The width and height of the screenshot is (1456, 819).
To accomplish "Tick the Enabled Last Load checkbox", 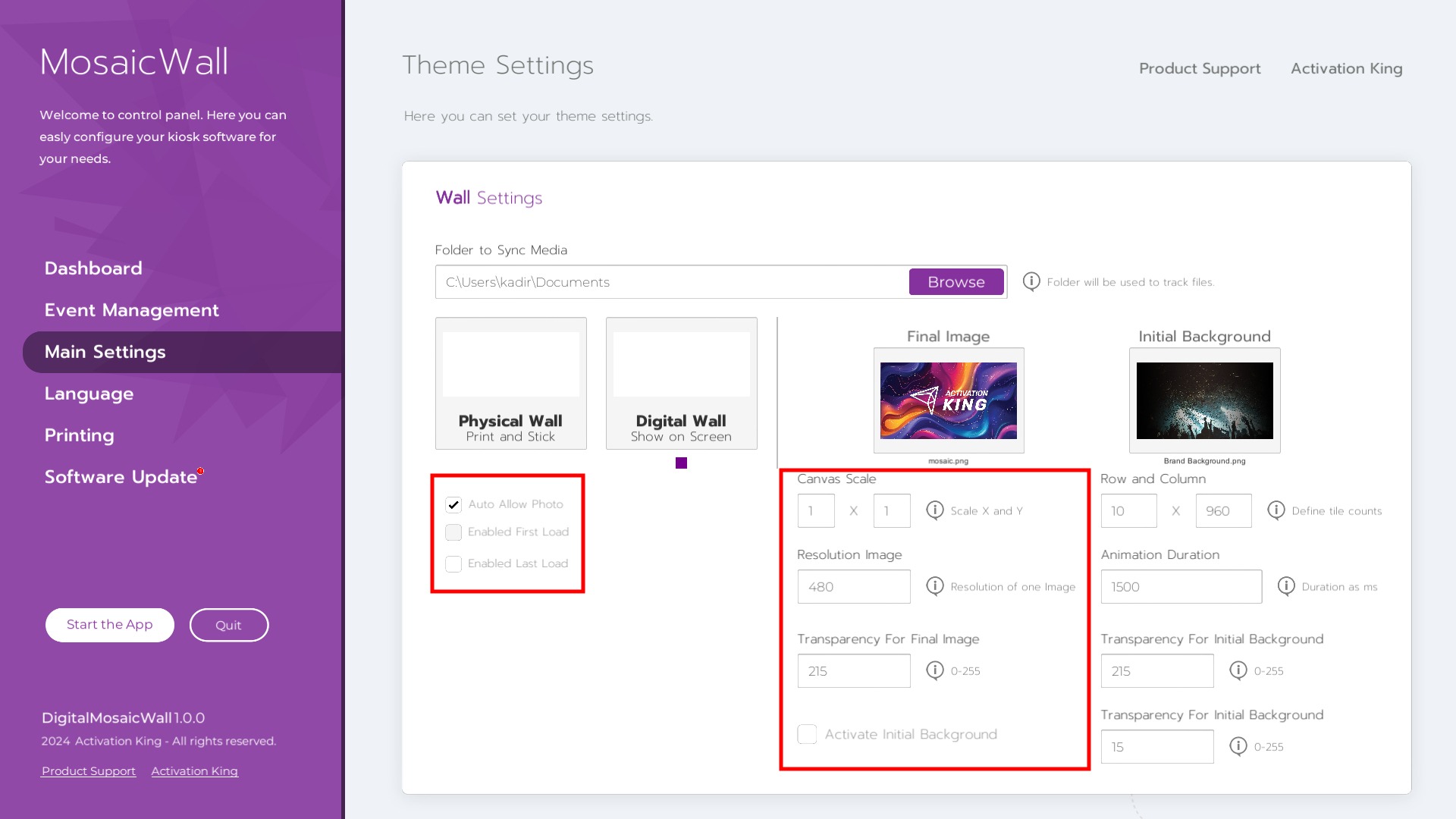I will [453, 564].
